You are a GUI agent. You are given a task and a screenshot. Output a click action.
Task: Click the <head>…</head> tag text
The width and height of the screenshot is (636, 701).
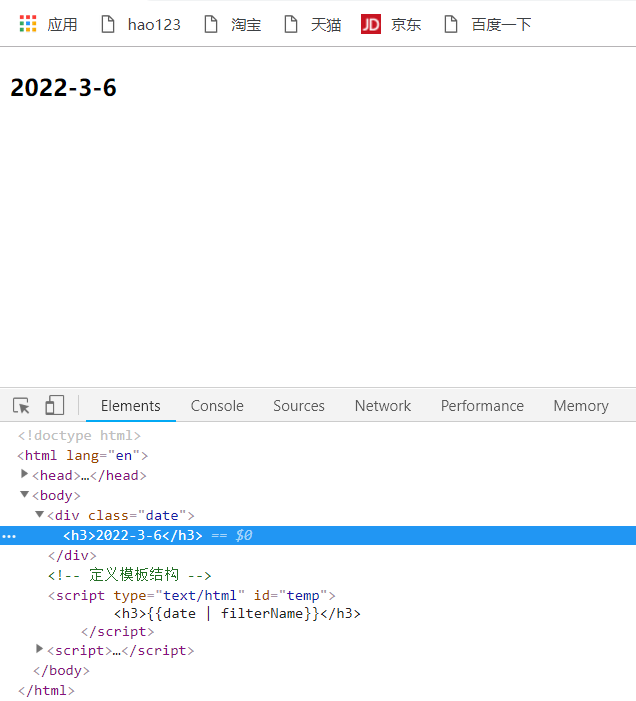pos(89,475)
